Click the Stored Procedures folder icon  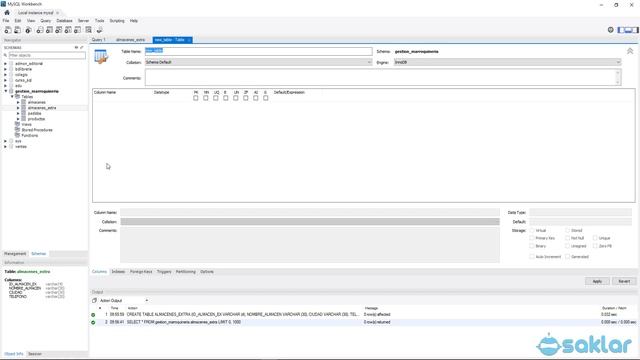point(17,129)
